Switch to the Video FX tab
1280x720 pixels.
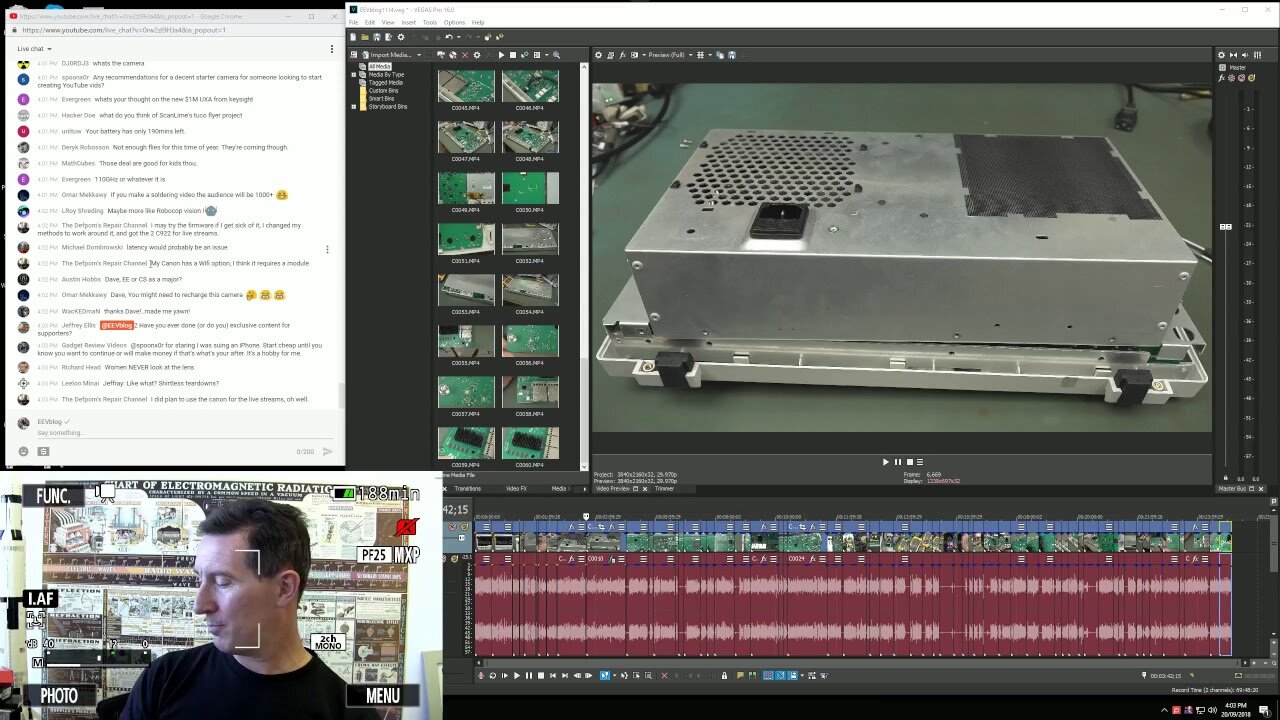tap(516, 488)
